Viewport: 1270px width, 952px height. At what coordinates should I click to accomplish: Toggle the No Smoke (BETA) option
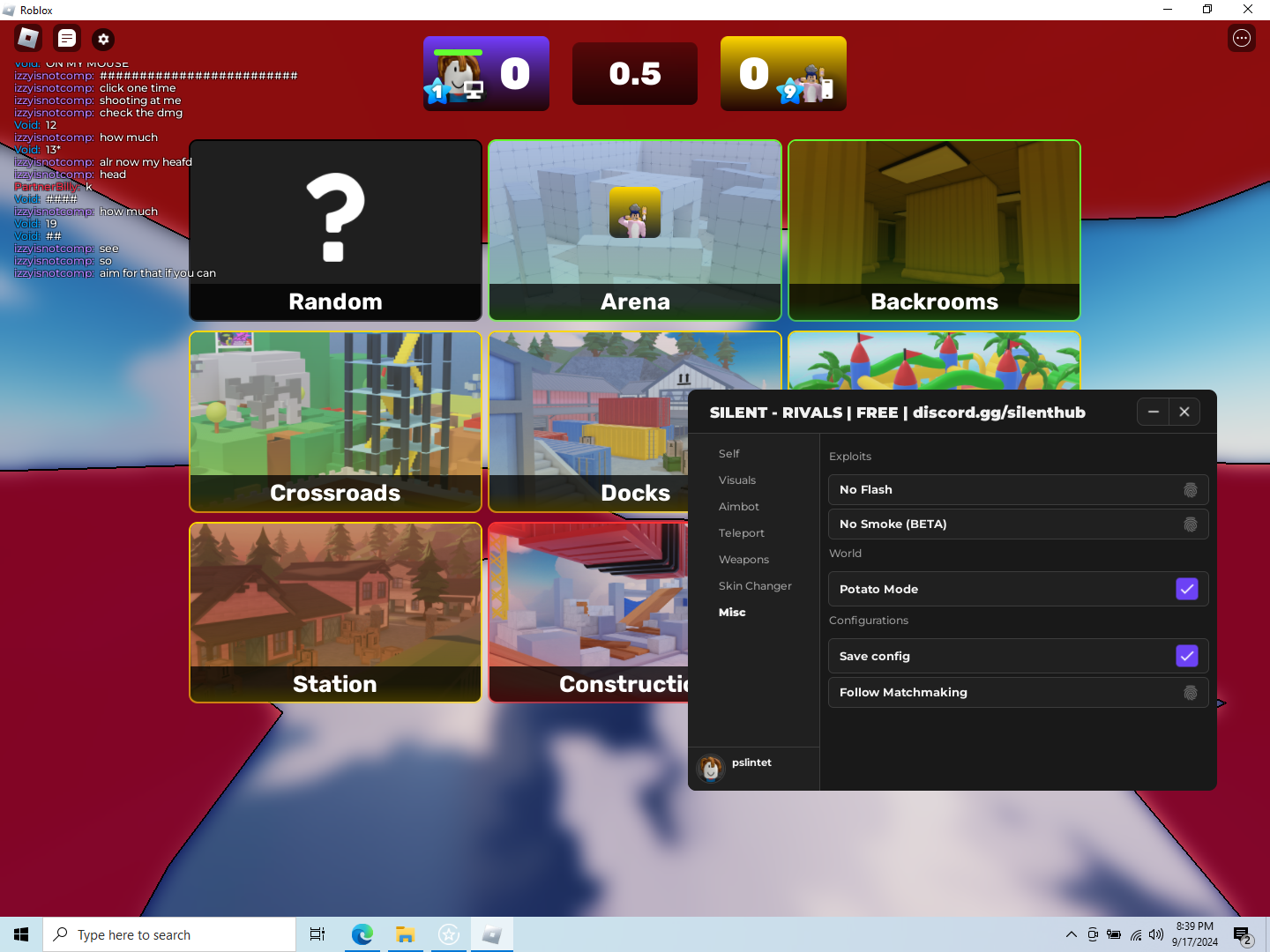pos(1018,524)
